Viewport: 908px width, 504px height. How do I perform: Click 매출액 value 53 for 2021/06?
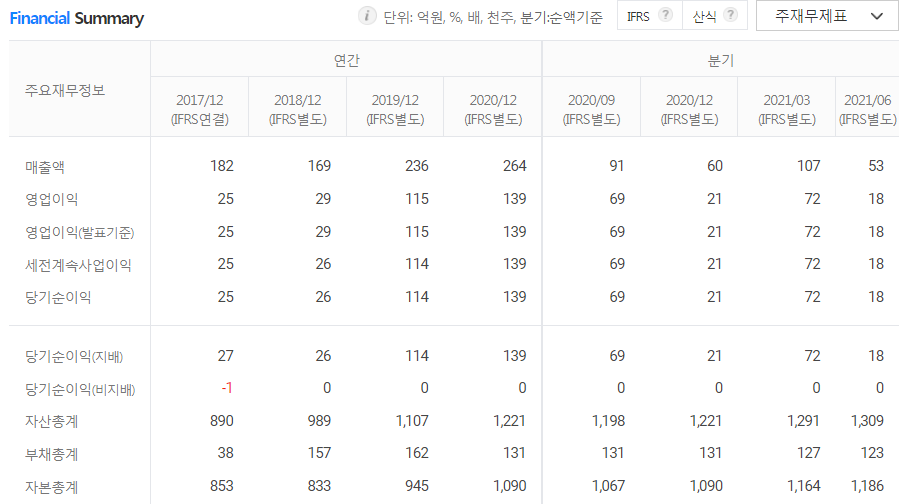(876, 166)
